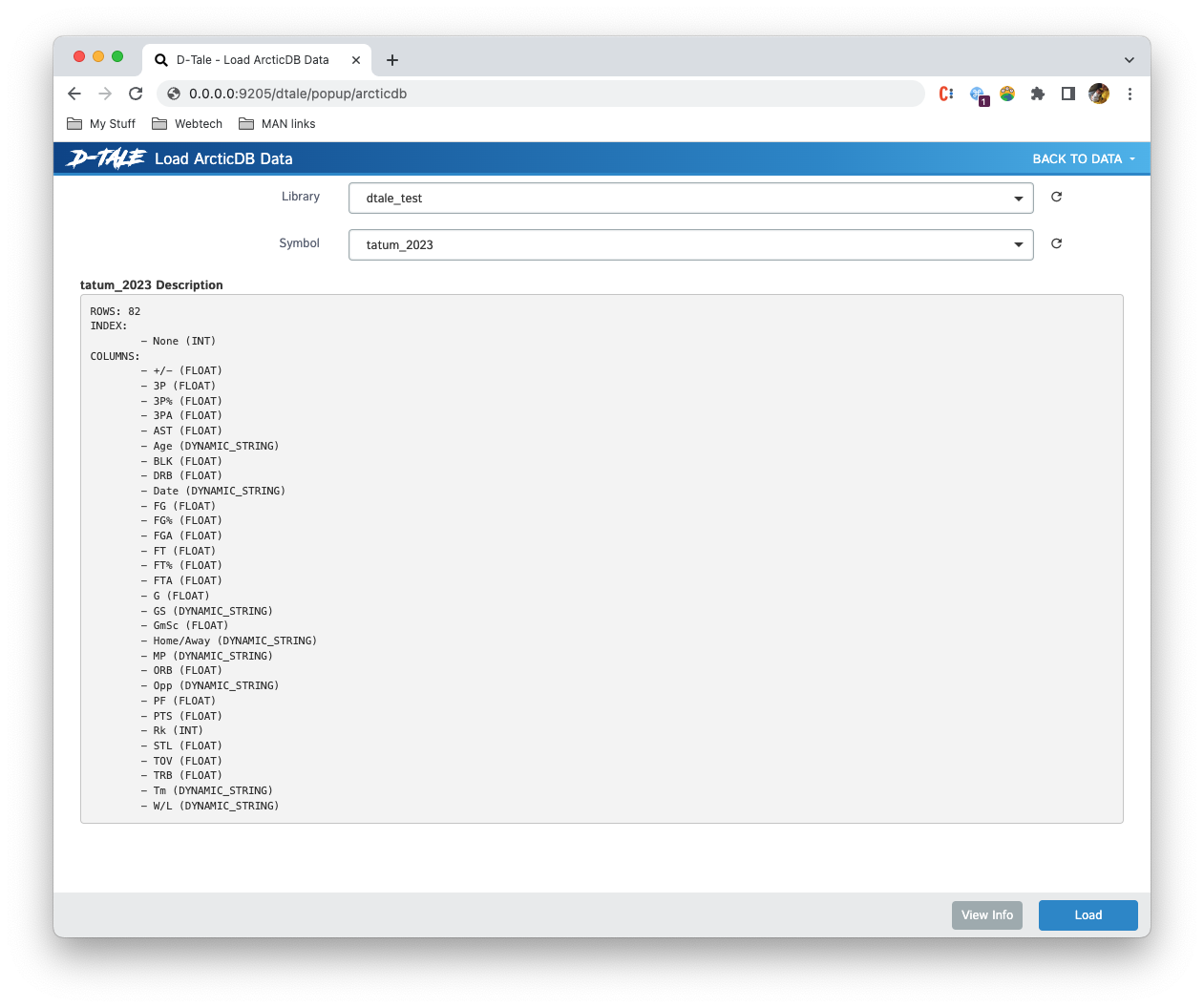
Task: Open the Chrome three-dot menu
Action: [1130, 94]
